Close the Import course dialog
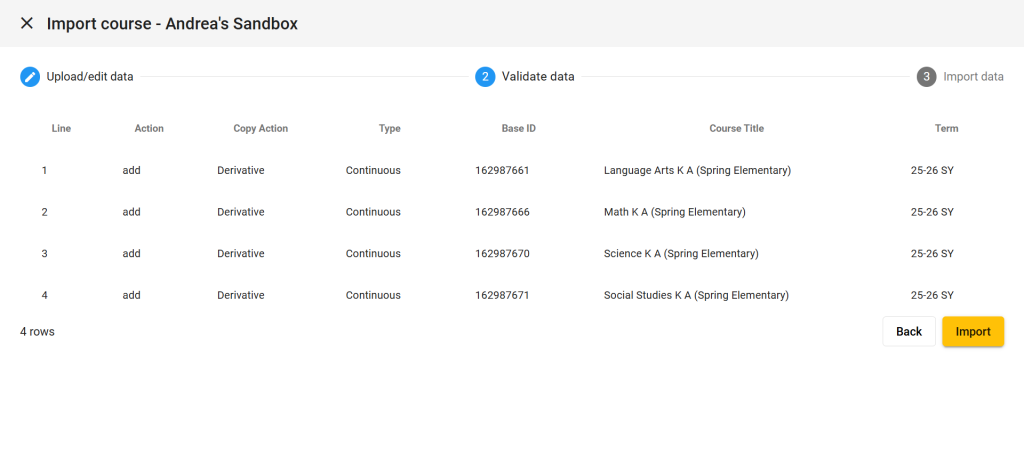Screen dimensions: 1024x469 pyautogui.click(x=27, y=23)
